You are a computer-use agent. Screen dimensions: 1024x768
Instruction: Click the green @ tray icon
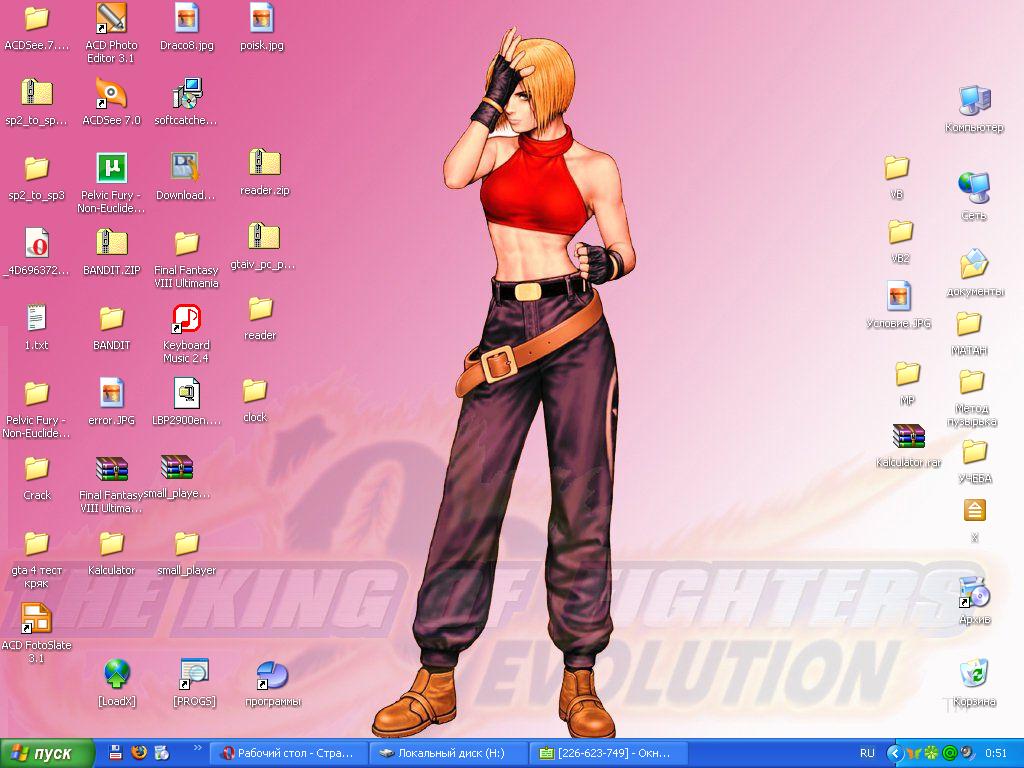pyautogui.click(x=950, y=754)
